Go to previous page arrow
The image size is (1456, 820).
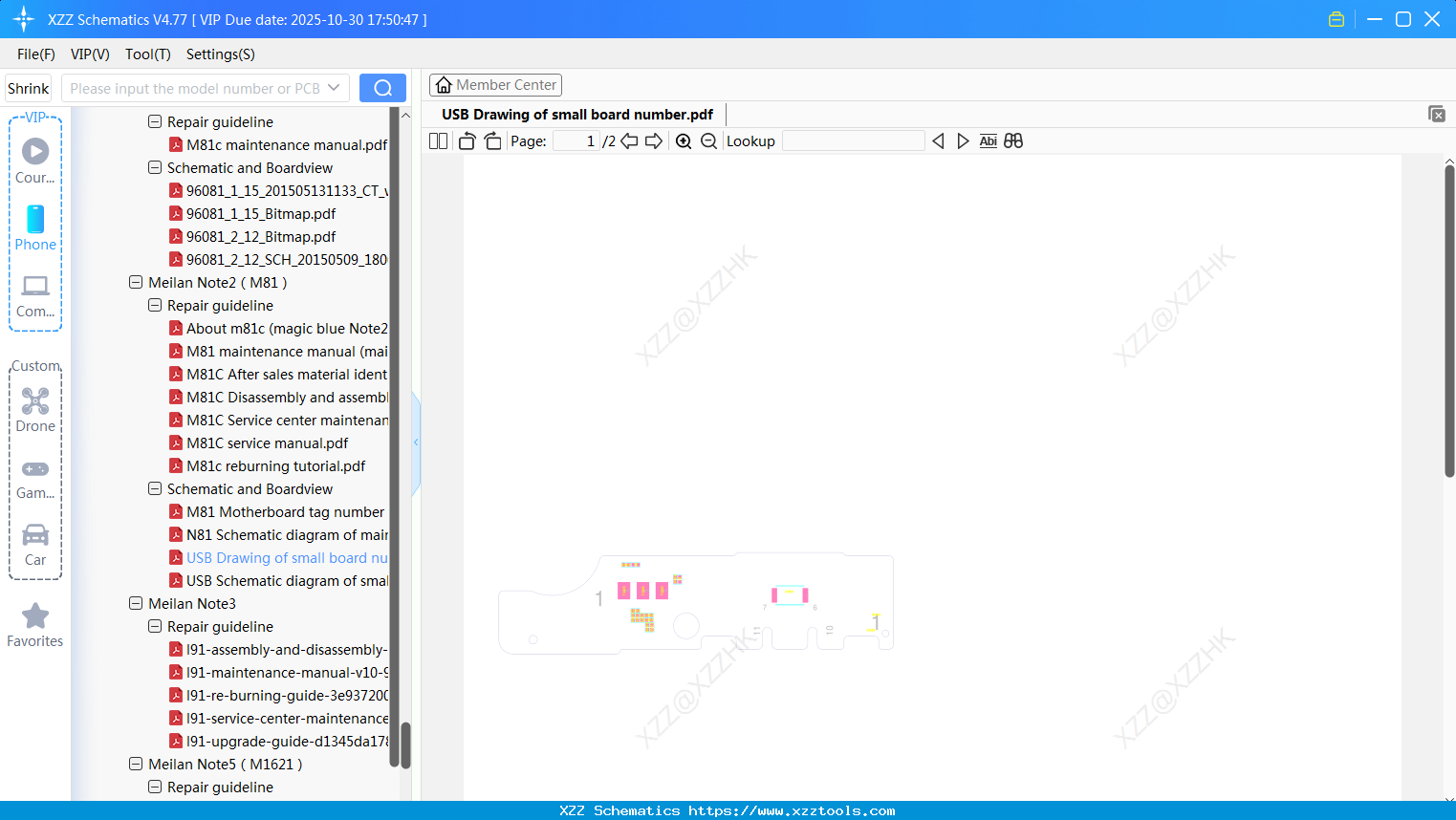point(629,140)
